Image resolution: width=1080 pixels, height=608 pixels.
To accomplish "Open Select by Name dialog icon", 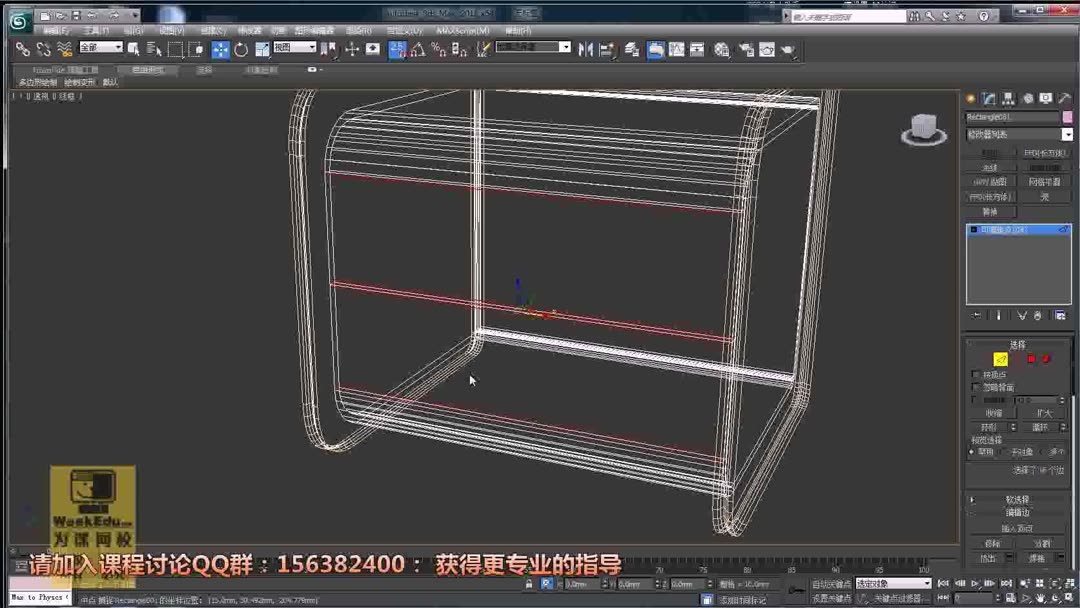I will pos(151,49).
